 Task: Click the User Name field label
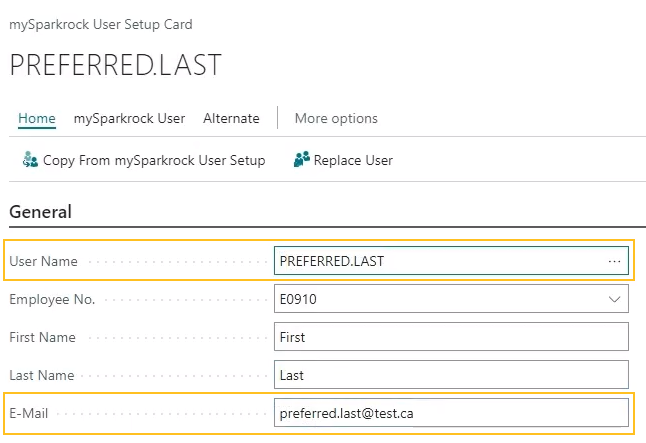[x=43, y=261]
